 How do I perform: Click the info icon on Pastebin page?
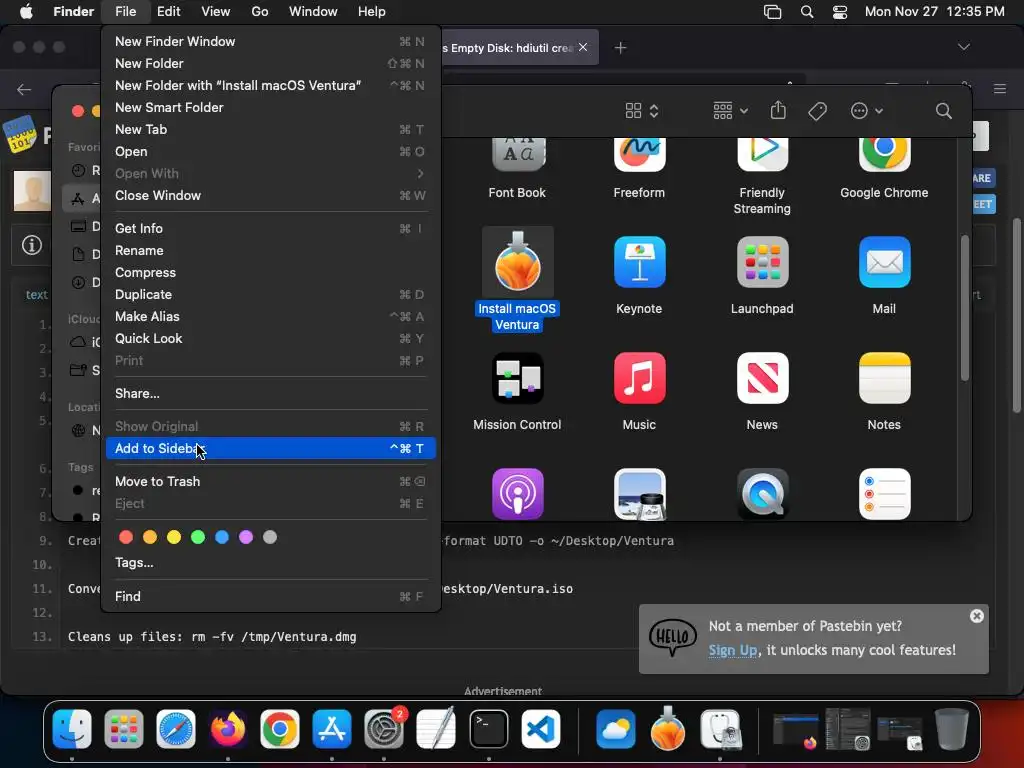31,246
